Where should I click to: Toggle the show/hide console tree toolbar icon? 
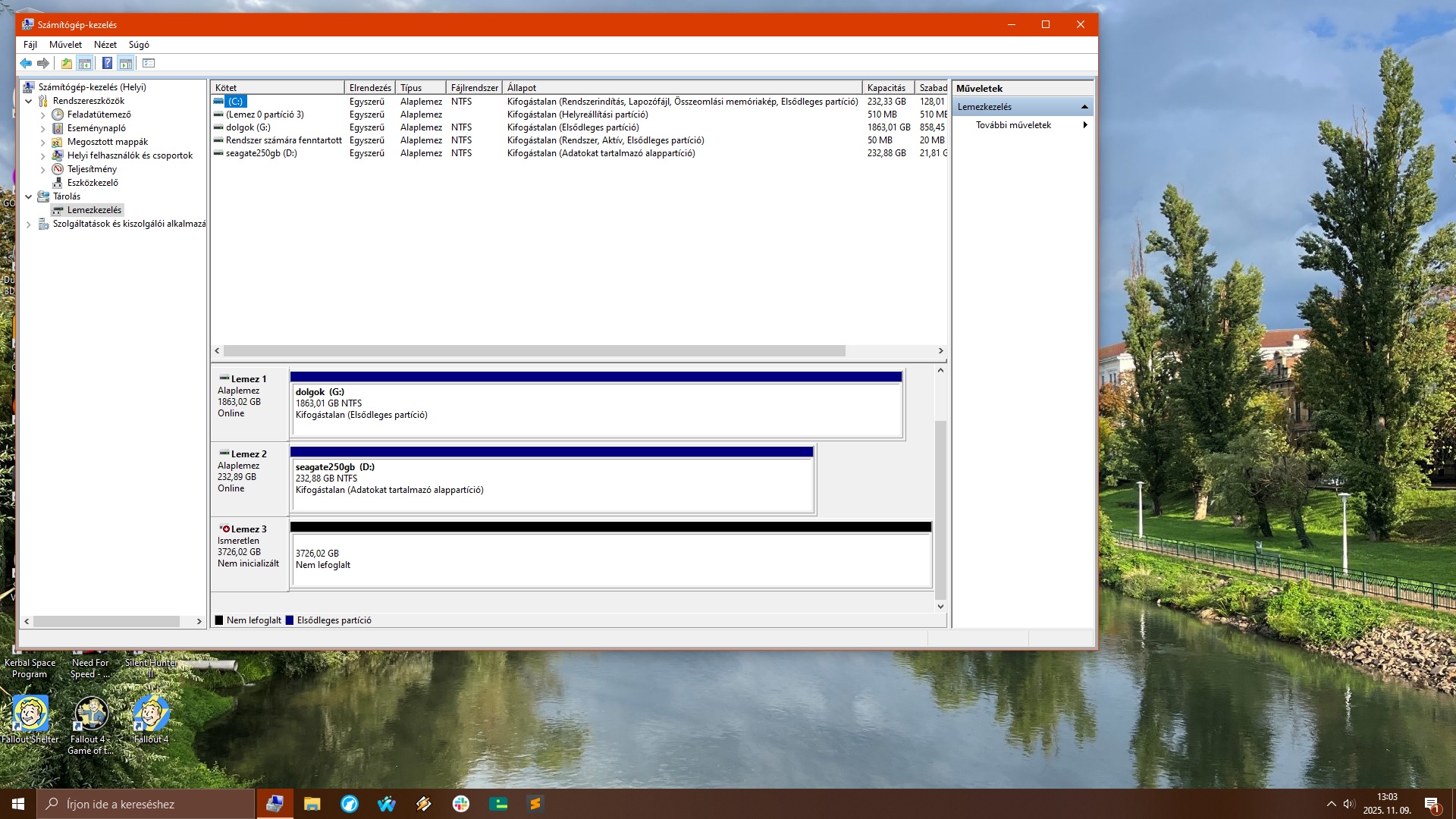(85, 64)
